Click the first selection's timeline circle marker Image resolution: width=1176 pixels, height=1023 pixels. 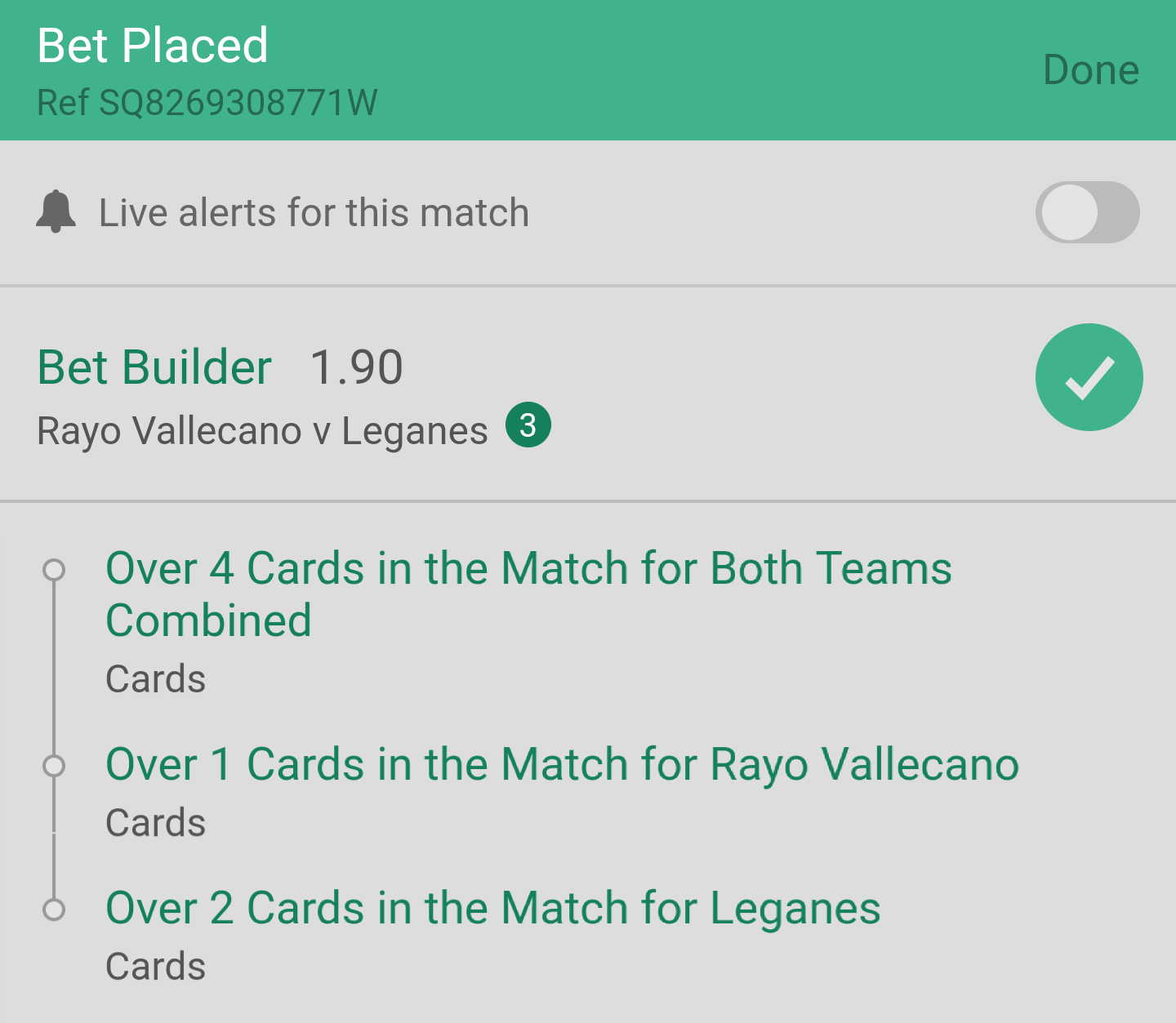(x=54, y=569)
